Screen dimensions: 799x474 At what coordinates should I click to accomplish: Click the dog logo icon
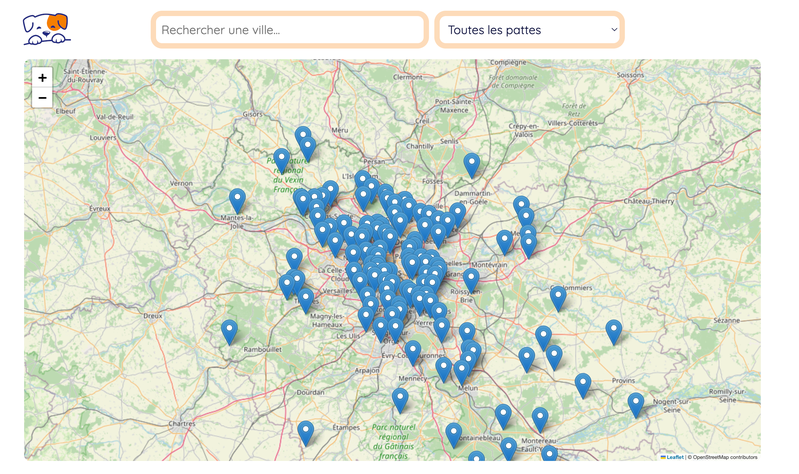coord(46,29)
